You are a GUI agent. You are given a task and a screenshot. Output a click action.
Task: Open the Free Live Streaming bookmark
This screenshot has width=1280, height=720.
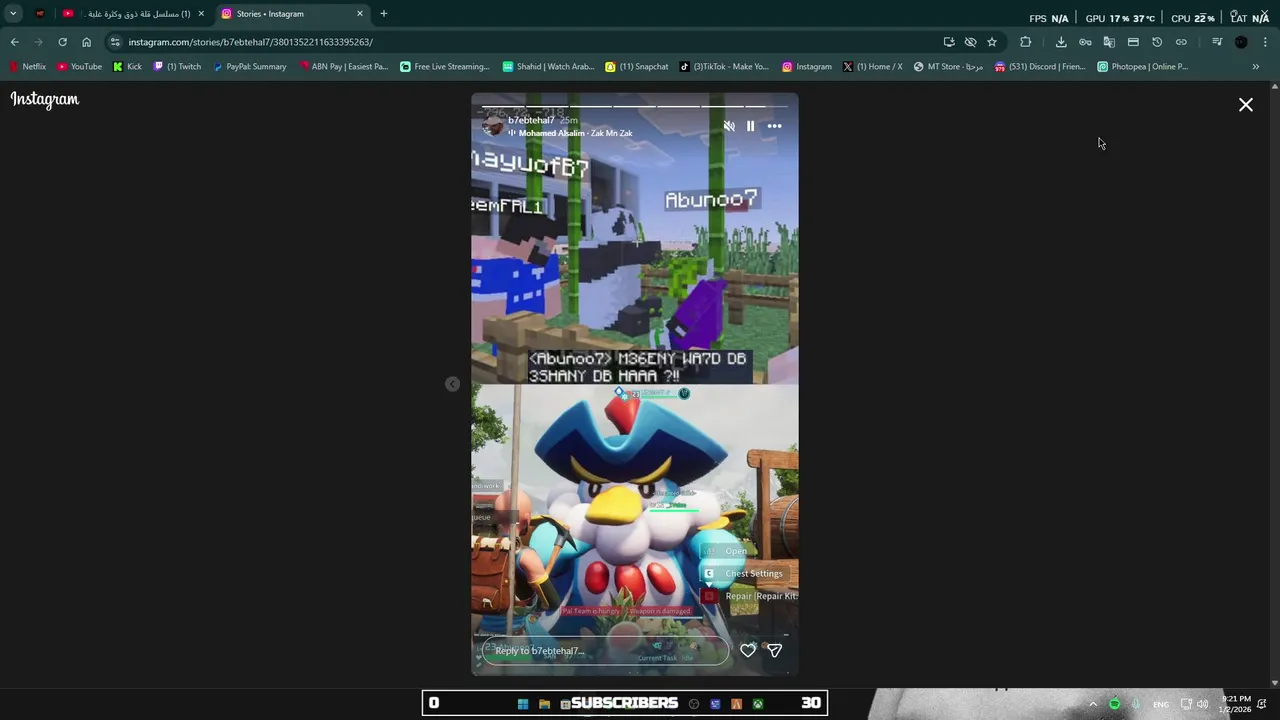tap(445, 67)
